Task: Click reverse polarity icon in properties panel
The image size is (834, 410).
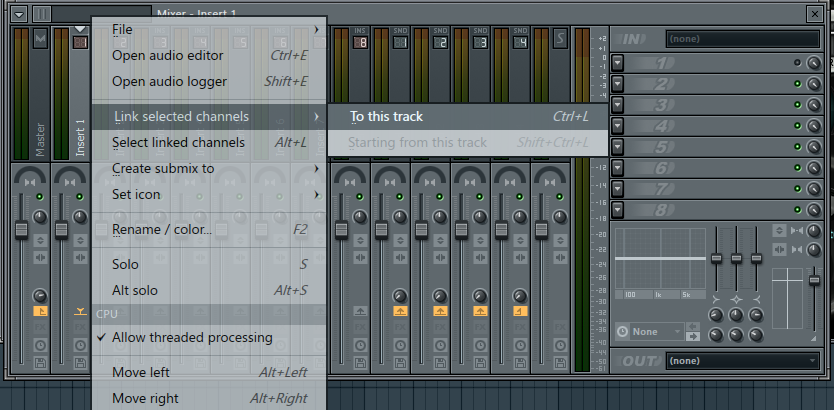Action: click(x=779, y=231)
